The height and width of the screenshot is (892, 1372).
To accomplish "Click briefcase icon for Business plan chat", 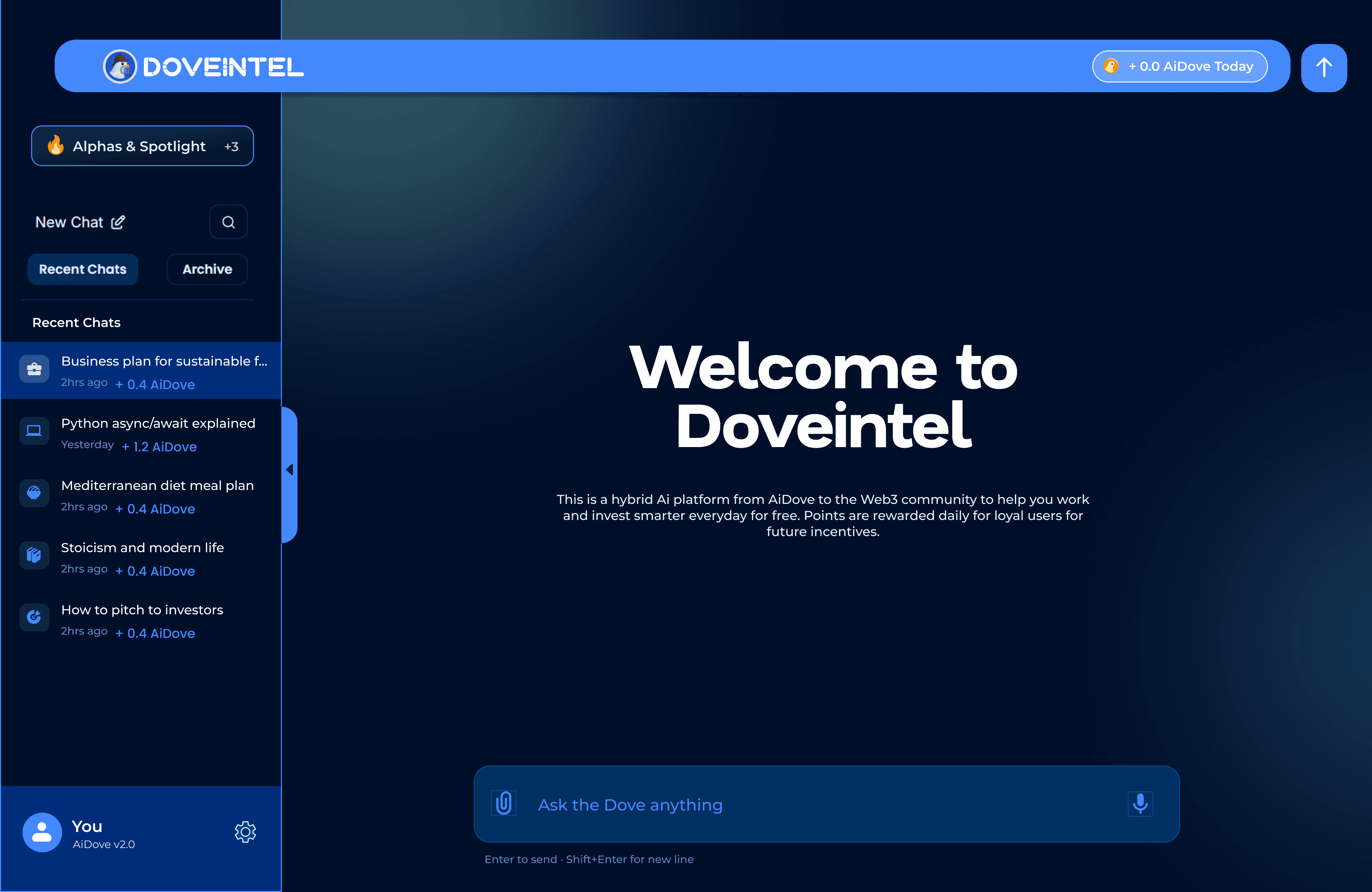I will point(34,369).
